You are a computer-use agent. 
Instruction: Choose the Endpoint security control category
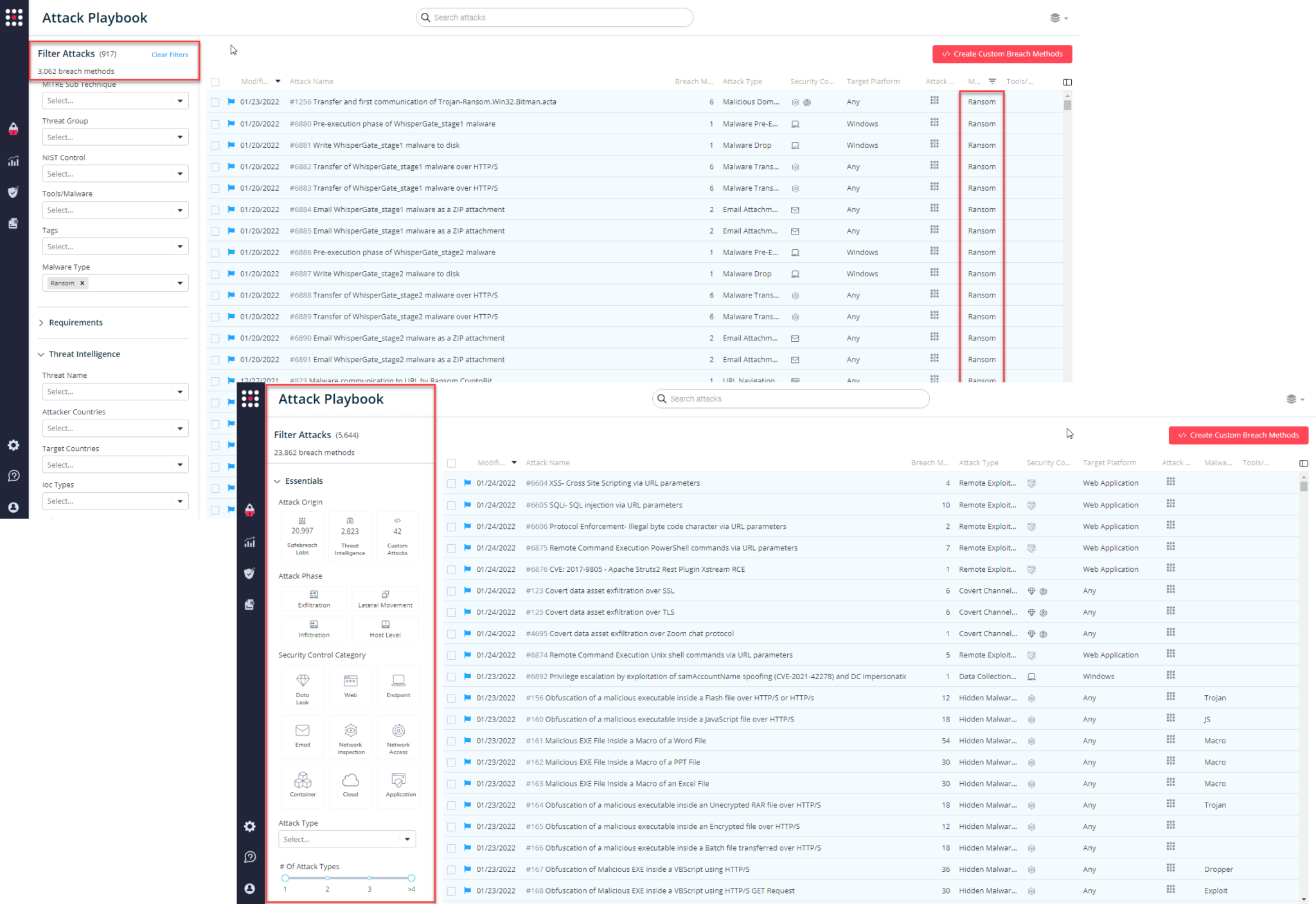[398, 687]
